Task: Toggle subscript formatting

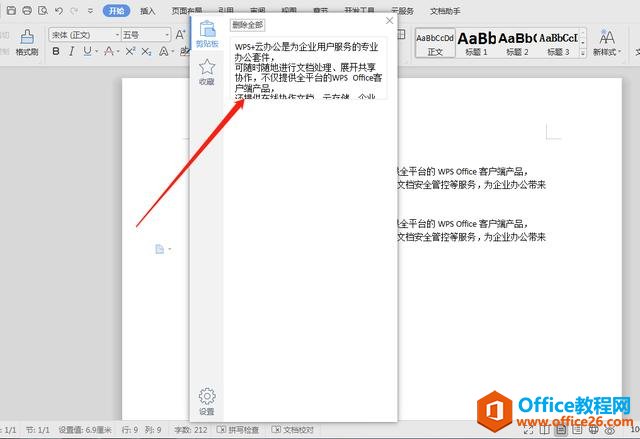Action: click(x=147, y=51)
